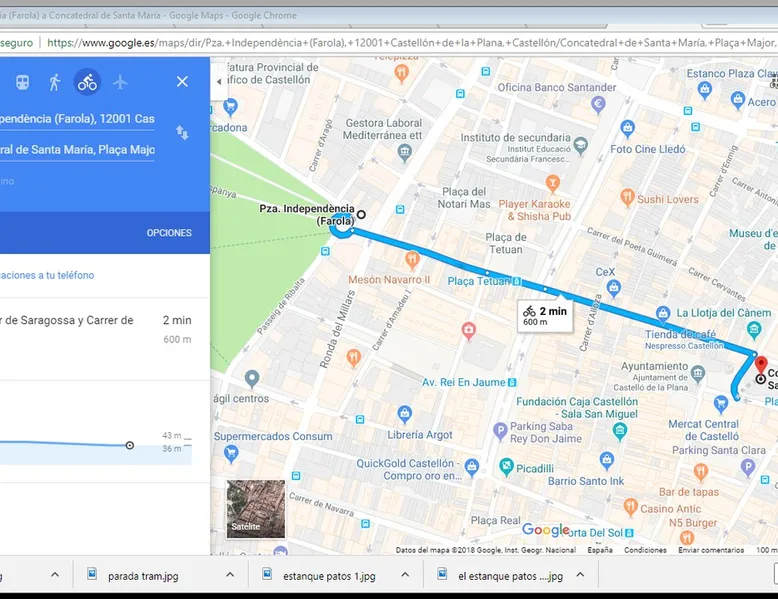Click the Foto Cine Lledó shopping marker
The image size is (778, 599).
click(x=628, y=128)
